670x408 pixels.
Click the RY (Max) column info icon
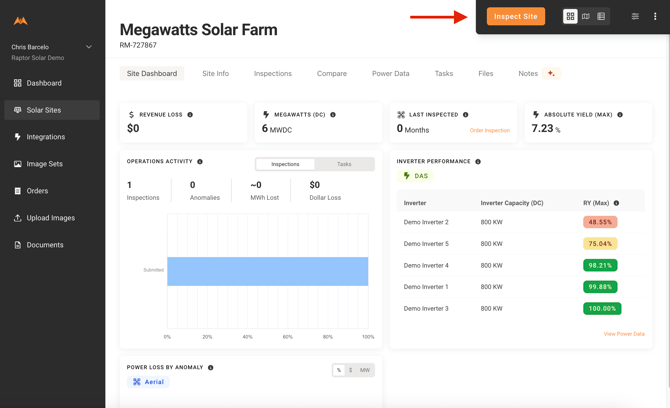(617, 203)
